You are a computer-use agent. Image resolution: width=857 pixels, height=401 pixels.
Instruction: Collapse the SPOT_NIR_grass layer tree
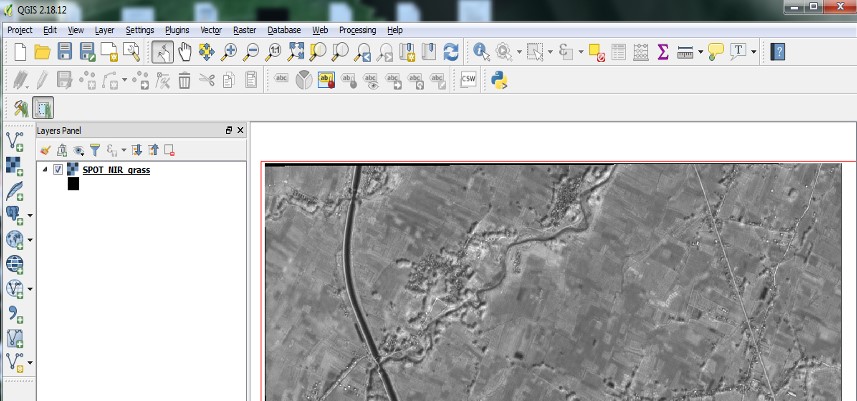click(x=45, y=170)
